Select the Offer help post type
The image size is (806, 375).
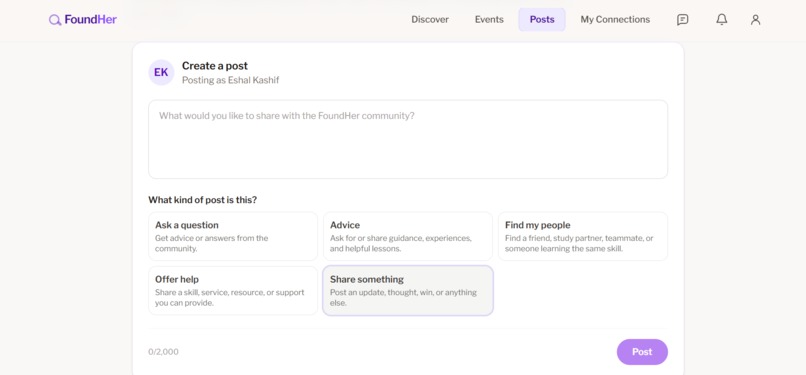coord(233,291)
